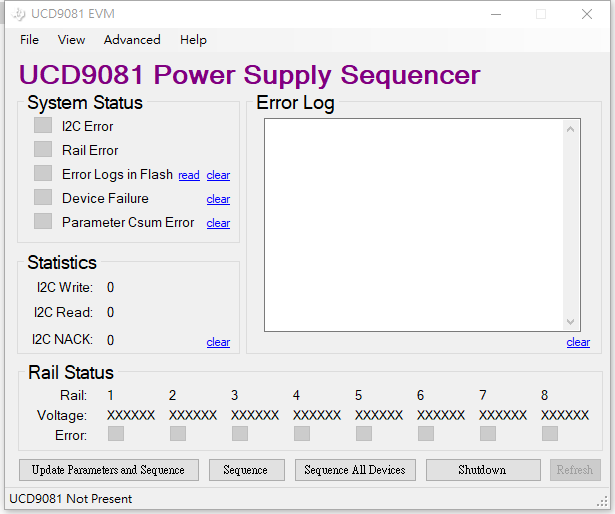Image resolution: width=615 pixels, height=514 pixels.
Task: Clear the Error Log text box
Action: (x=578, y=342)
